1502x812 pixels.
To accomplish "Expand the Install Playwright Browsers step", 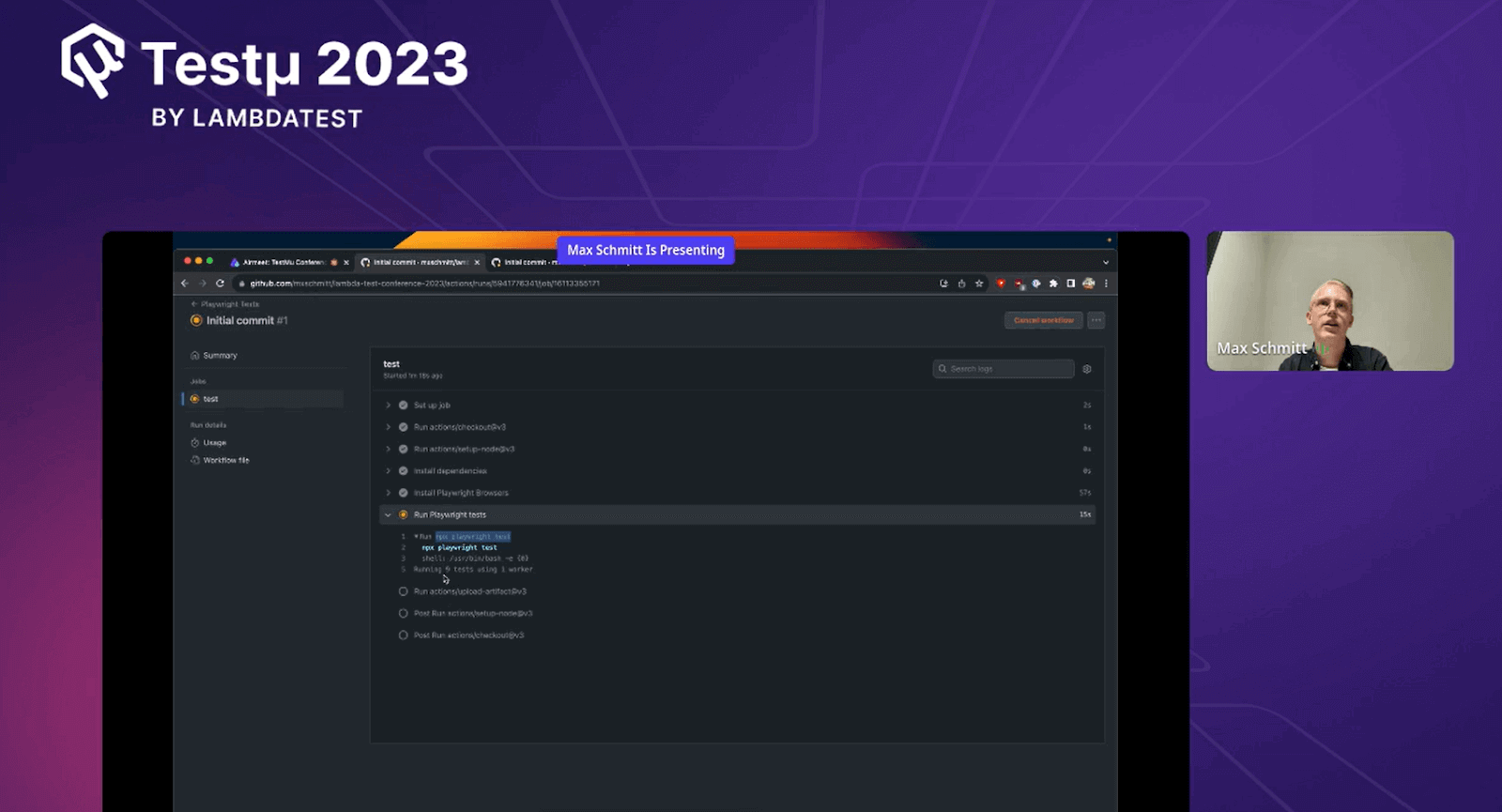I will click(x=388, y=493).
